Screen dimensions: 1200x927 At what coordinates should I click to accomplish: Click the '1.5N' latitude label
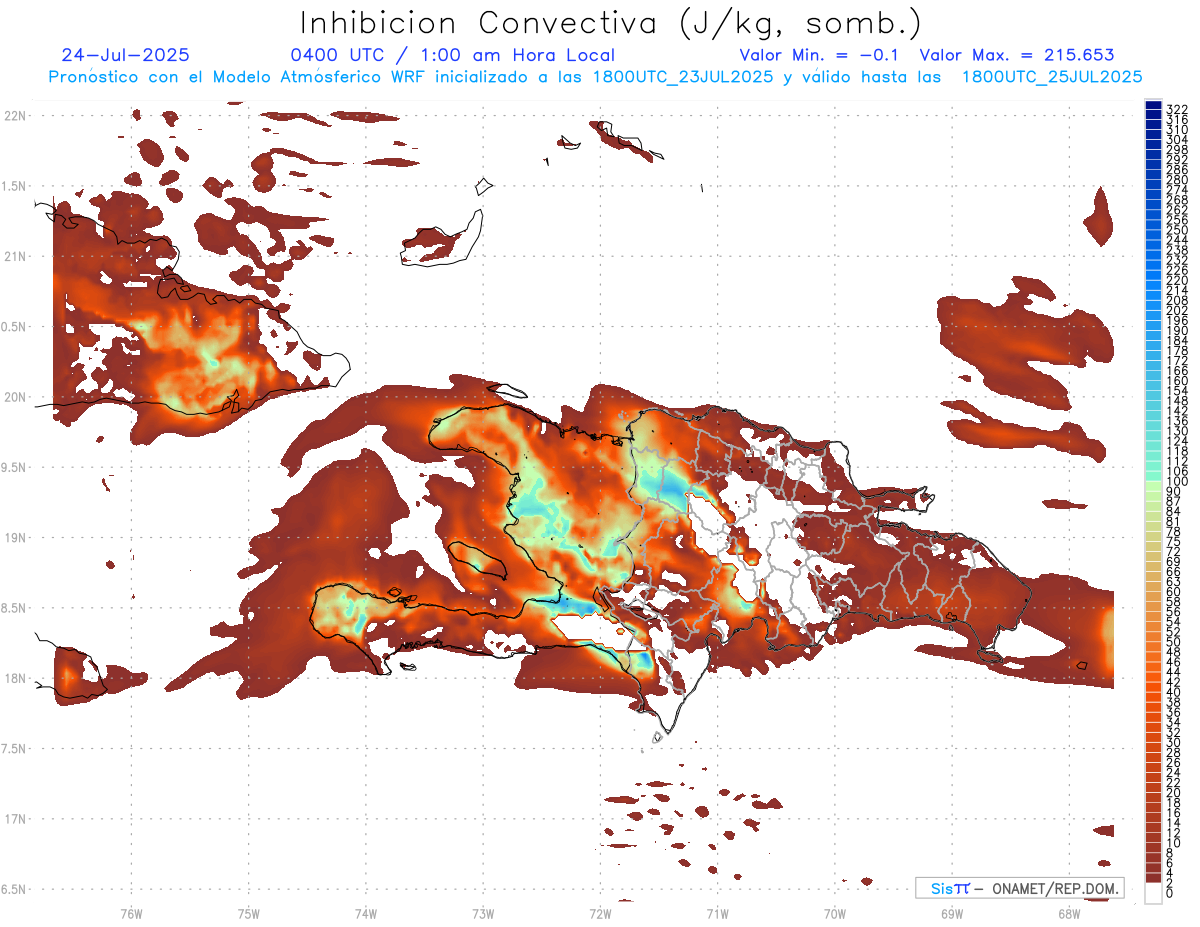pyautogui.click(x=14, y=186)
